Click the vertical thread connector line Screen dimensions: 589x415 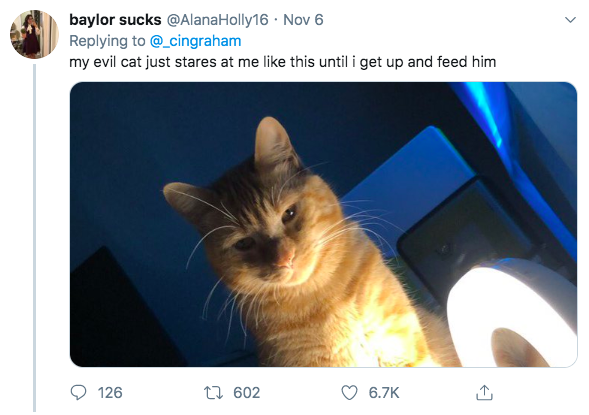(x=35, y=238)
